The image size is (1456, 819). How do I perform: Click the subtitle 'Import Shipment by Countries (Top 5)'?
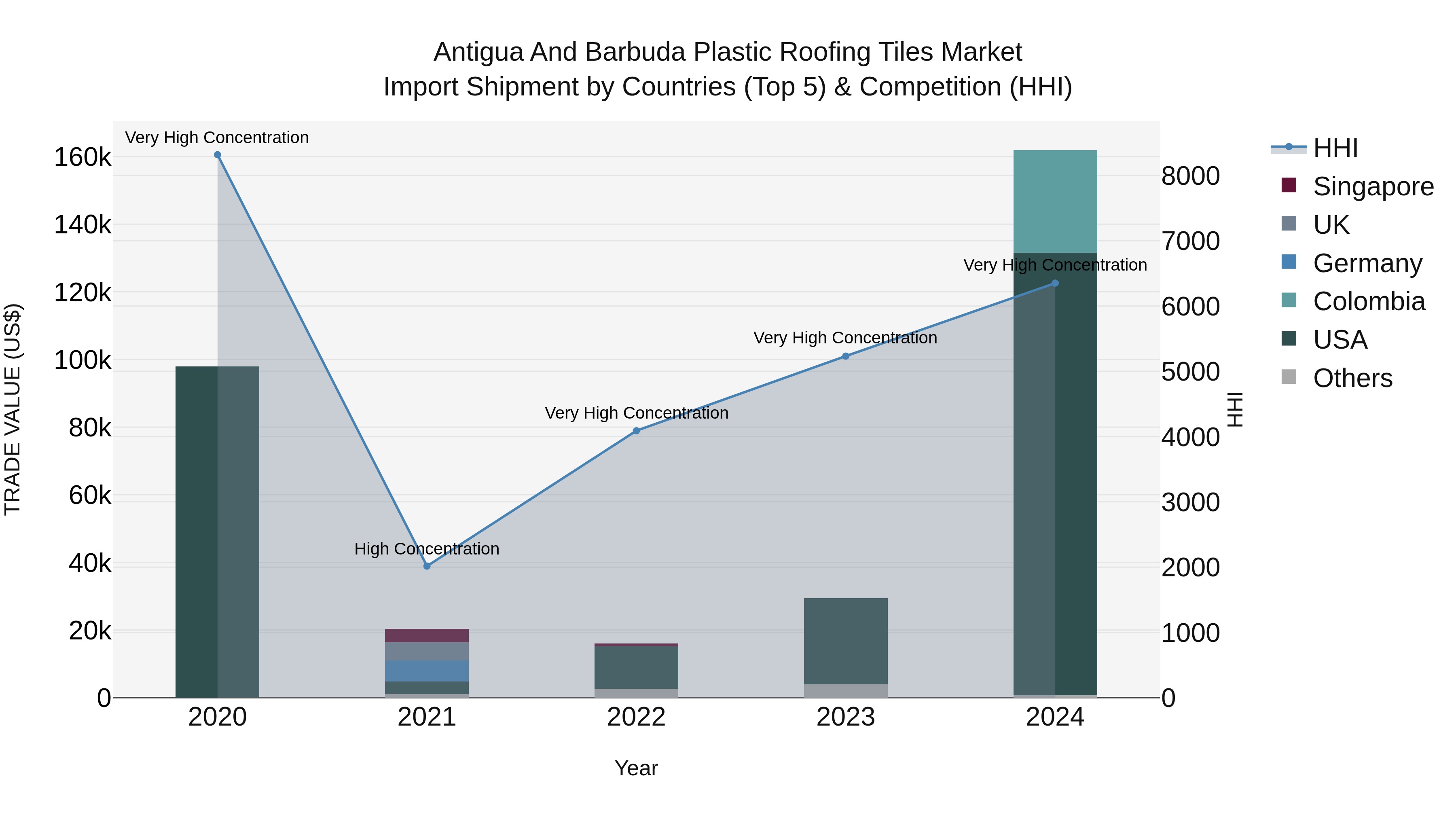(x=605, y=87)
